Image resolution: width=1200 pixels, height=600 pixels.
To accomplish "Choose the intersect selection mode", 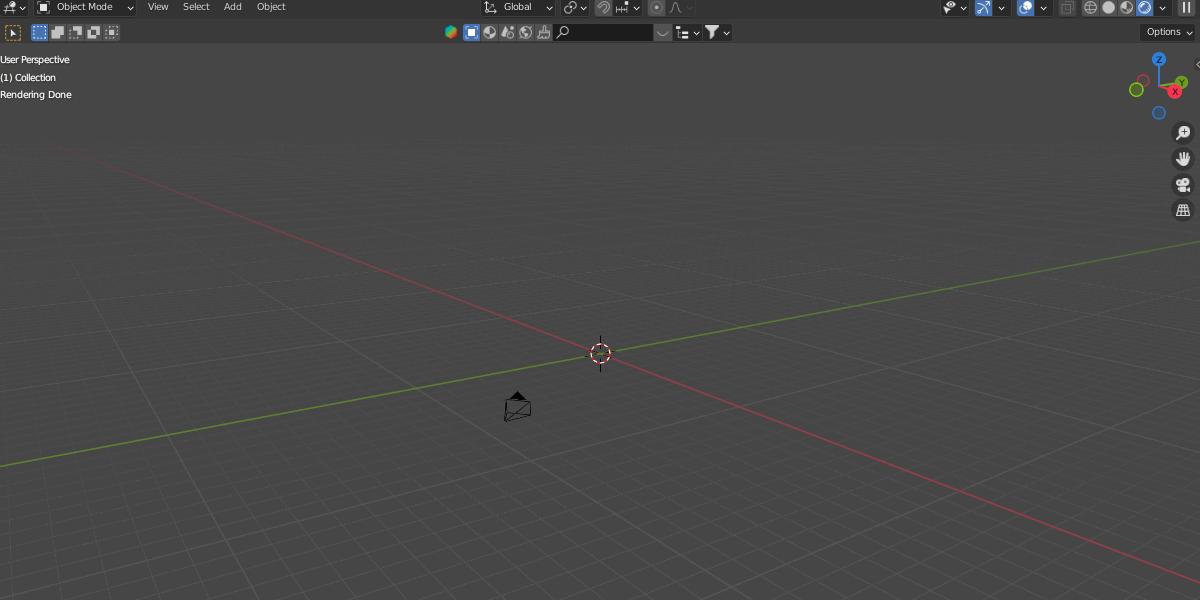I will (112, 32).
